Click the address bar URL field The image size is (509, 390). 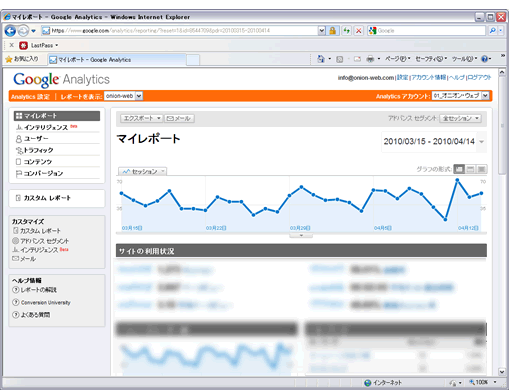click(180, 31)
